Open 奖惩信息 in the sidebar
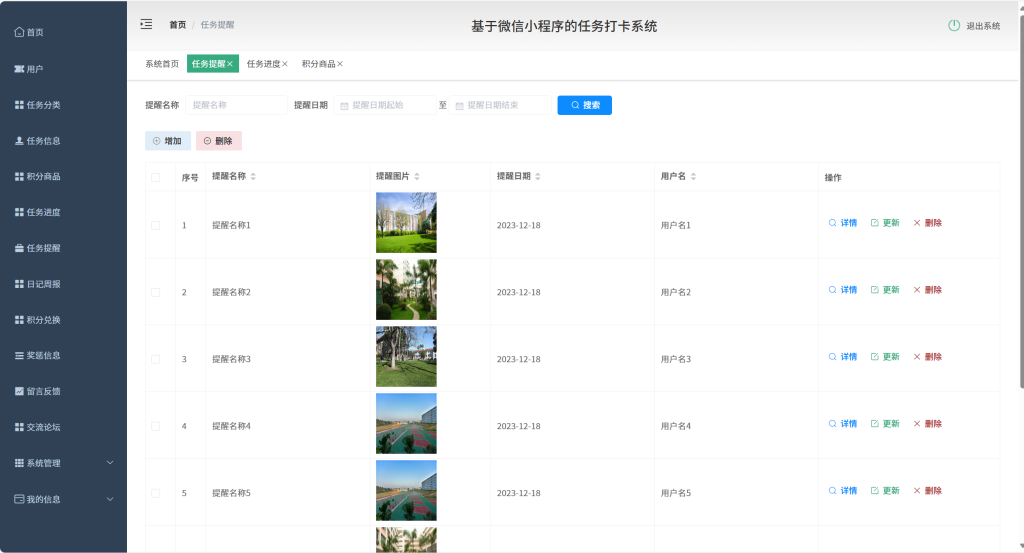 point(37,355)
